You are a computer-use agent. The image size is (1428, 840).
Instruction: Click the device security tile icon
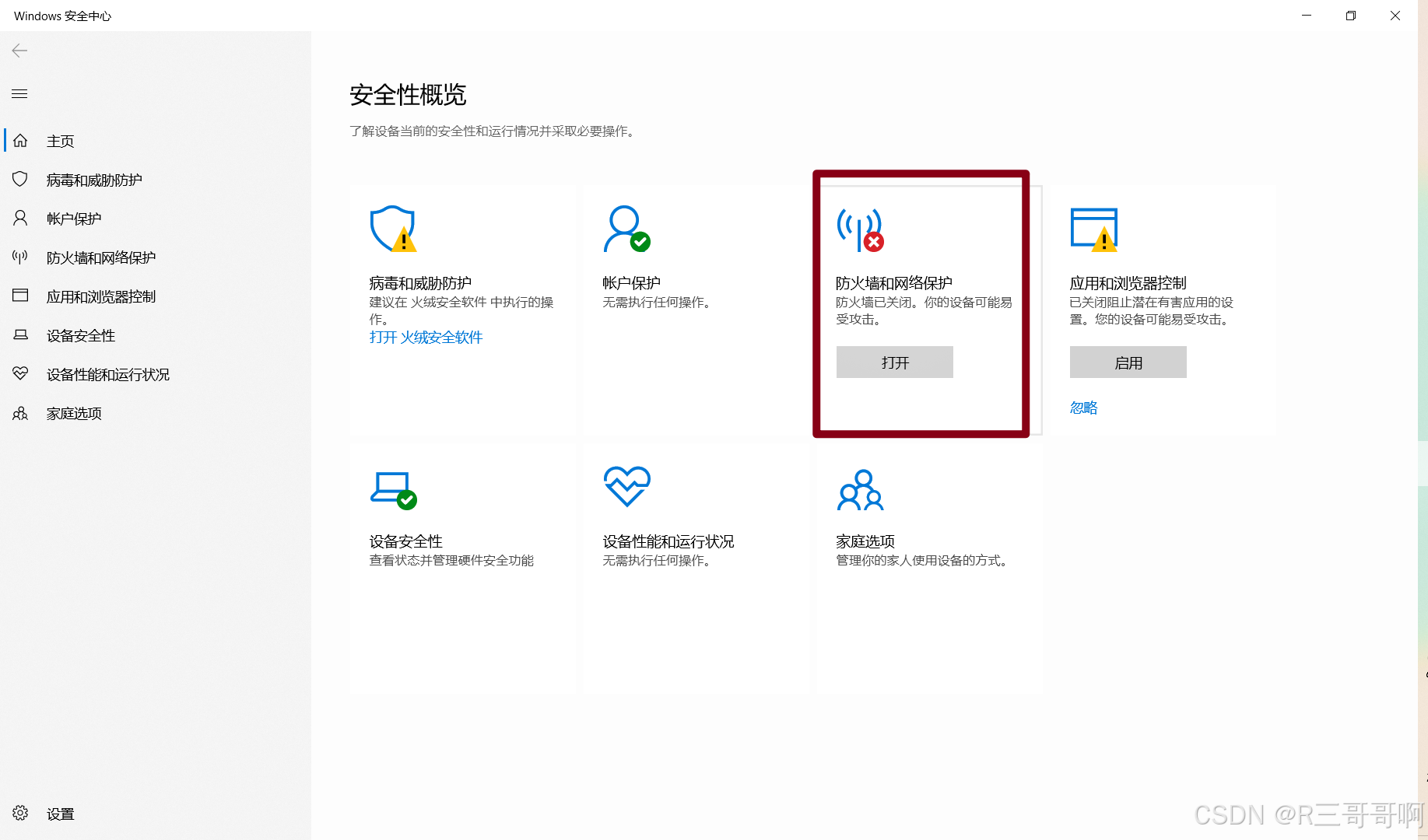point(393,490)
